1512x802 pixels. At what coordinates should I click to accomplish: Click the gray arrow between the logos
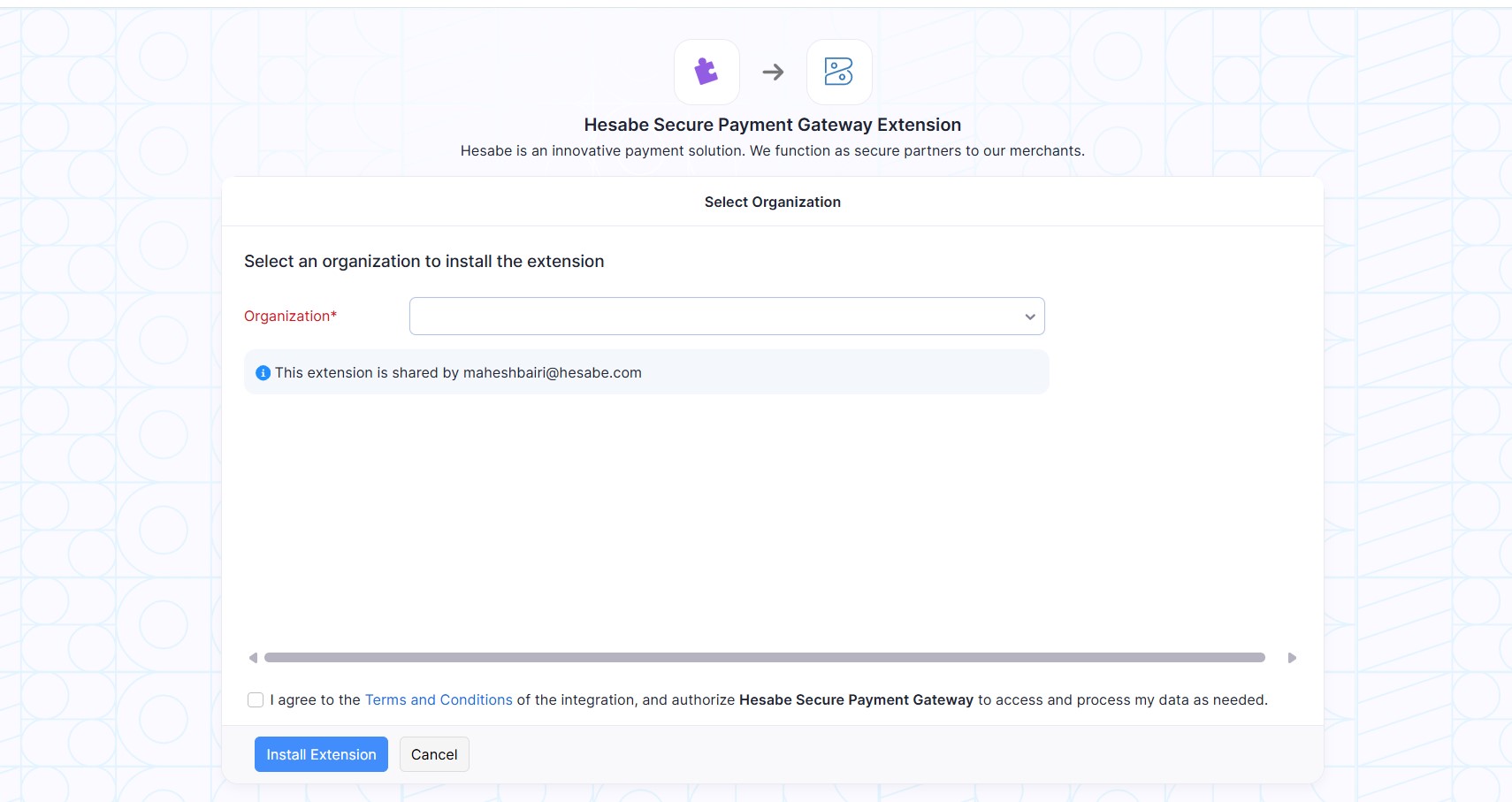coord(773,72)
